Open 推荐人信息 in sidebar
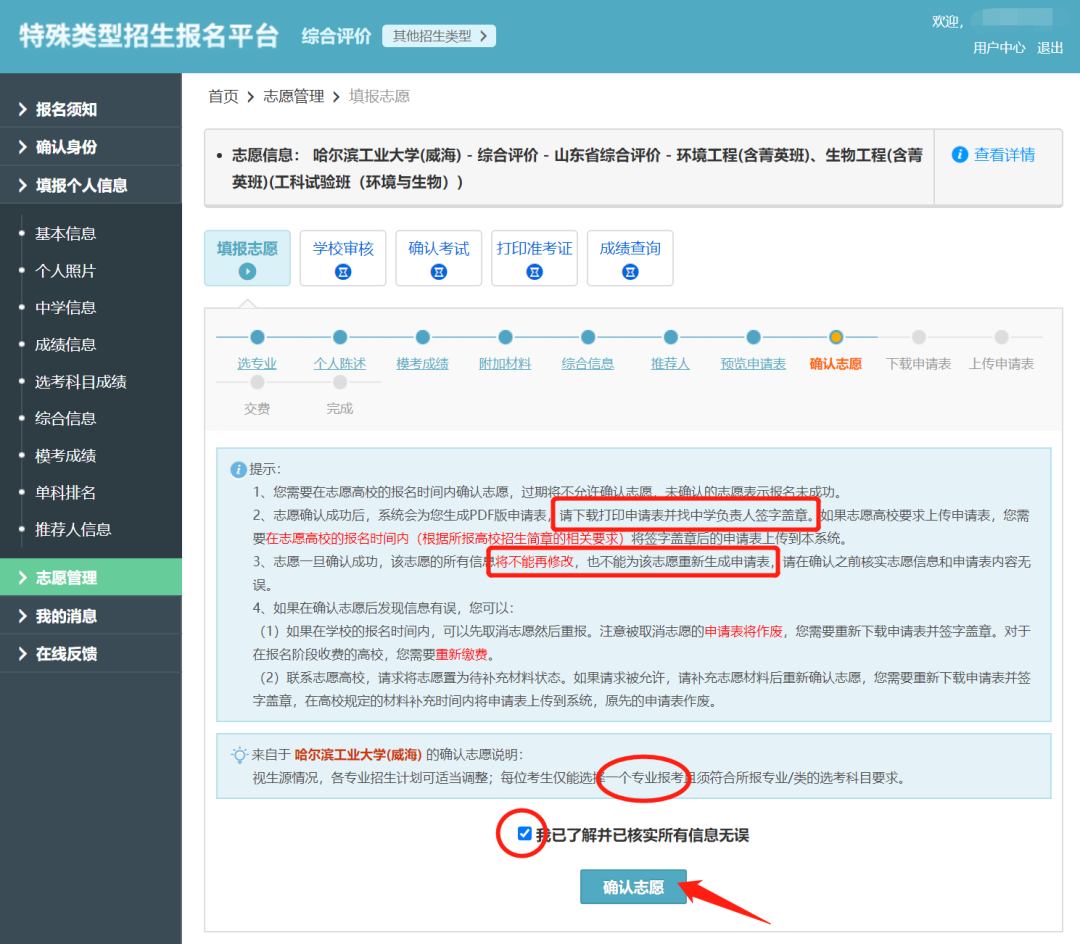Image resolution: width=1080 pixels, height=944 pixels. 73,529
